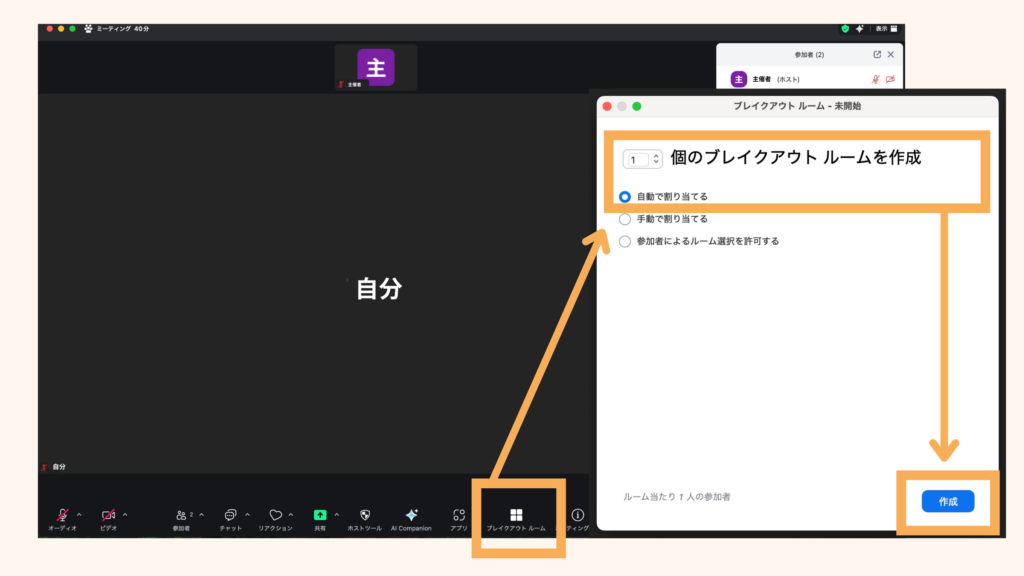Open the リアクション (Reactions) heart icon
The width and height of the screenshot is (1024, 576).
click(x=275, y=513)
